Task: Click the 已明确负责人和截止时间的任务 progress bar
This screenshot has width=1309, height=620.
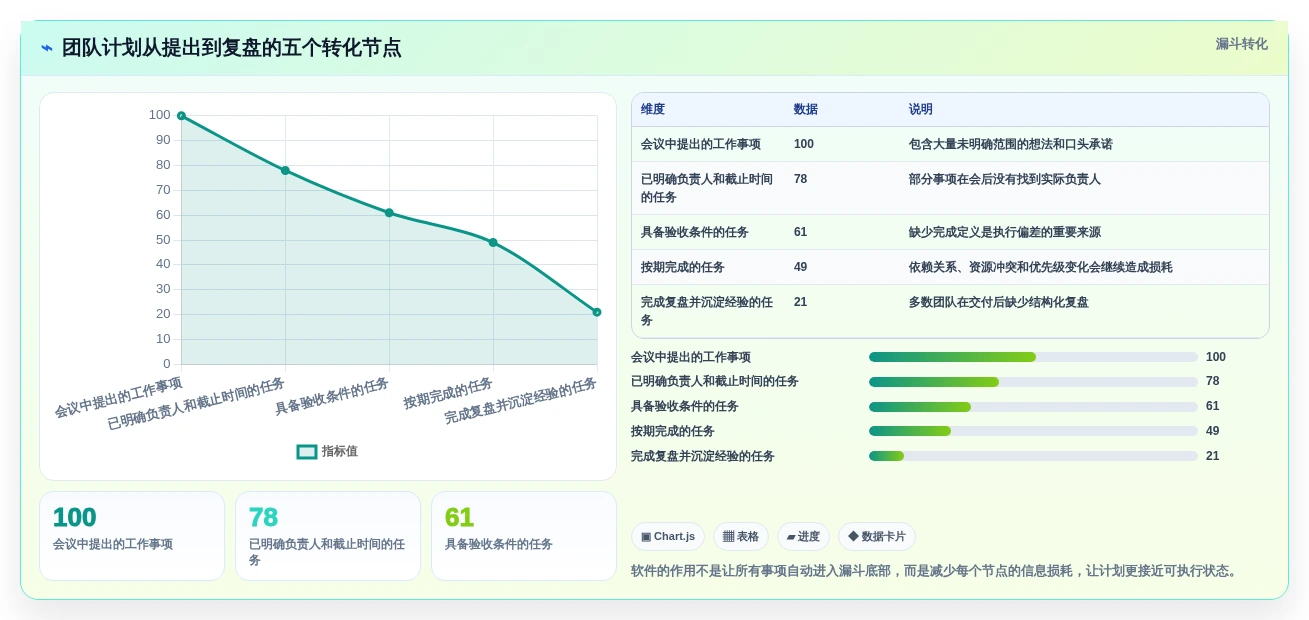Action: tap(1033, 382)
